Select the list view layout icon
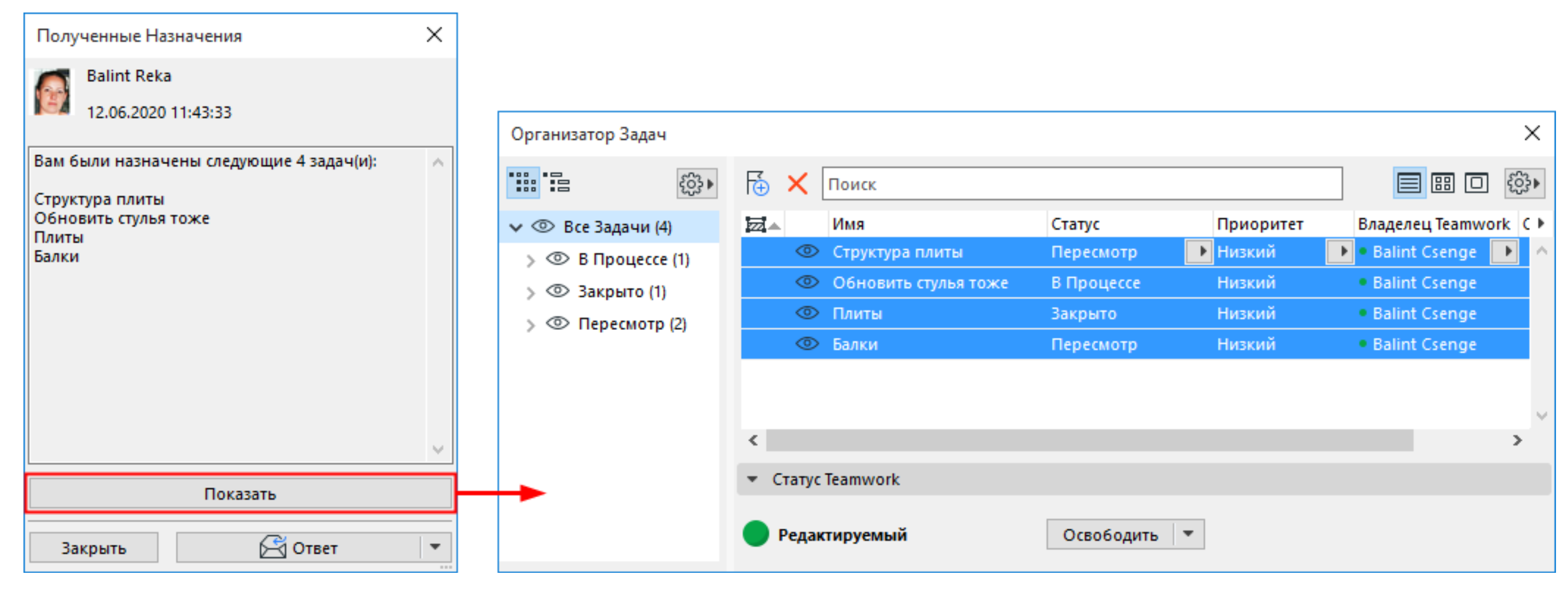Image resolution: width=1568 pixels, height=589 pixels. pyautogui.click(x=1408, y=183)
